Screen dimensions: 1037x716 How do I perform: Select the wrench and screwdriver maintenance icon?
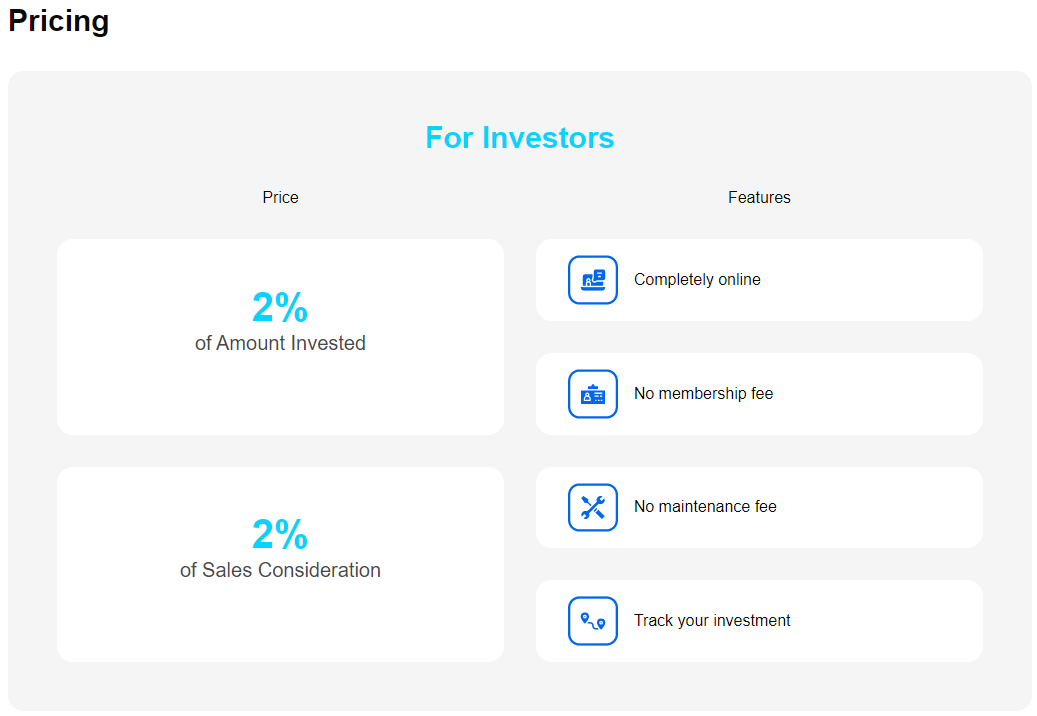click(593, 507)
